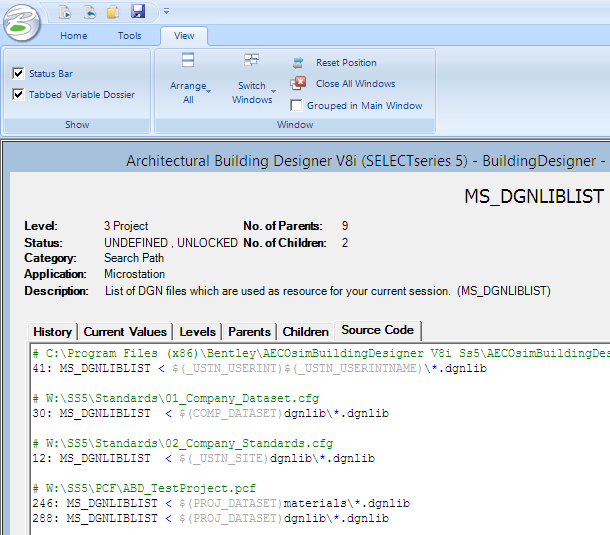The width and height of the screenshot is (610, 535).
Task: Click the 'Microstation' application value
Action: [135, 274]
